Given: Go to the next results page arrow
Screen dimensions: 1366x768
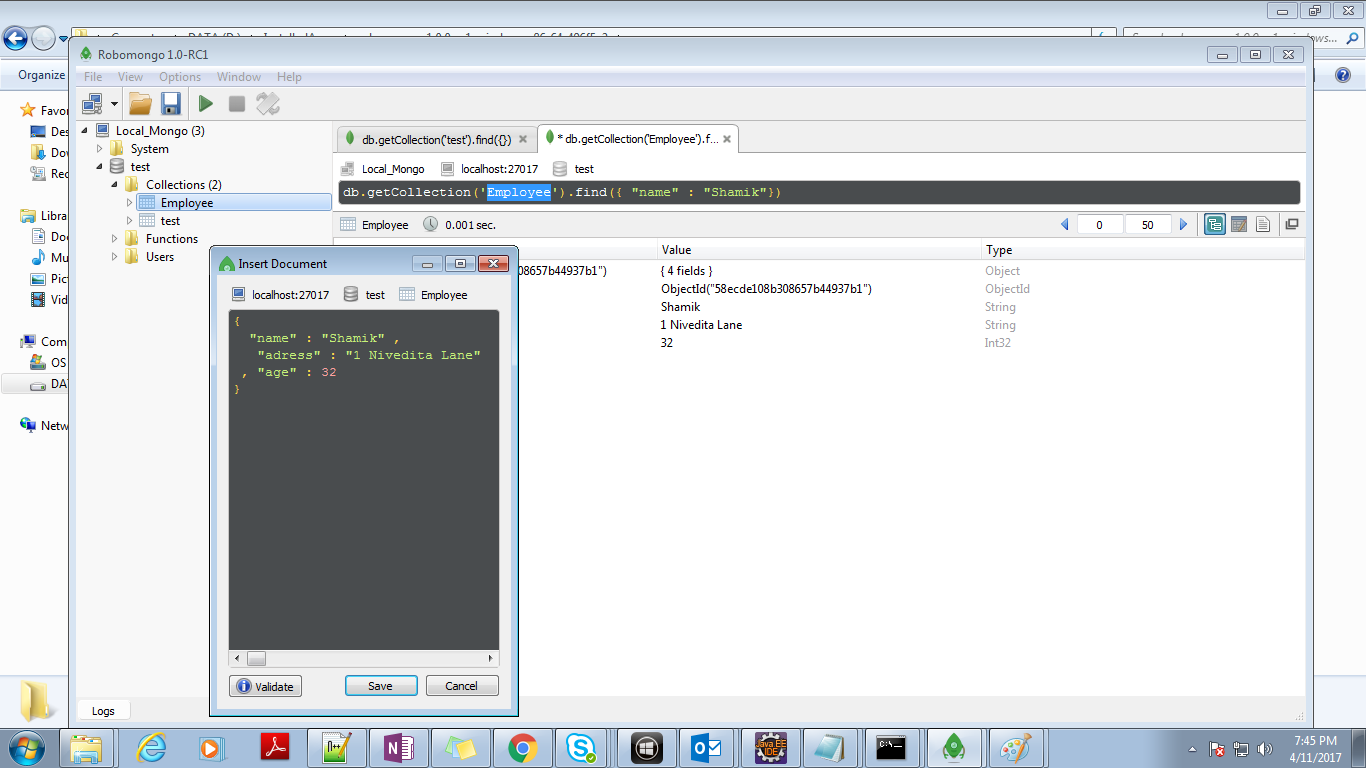Looking at the screenshot, I should click(1183, 225).
